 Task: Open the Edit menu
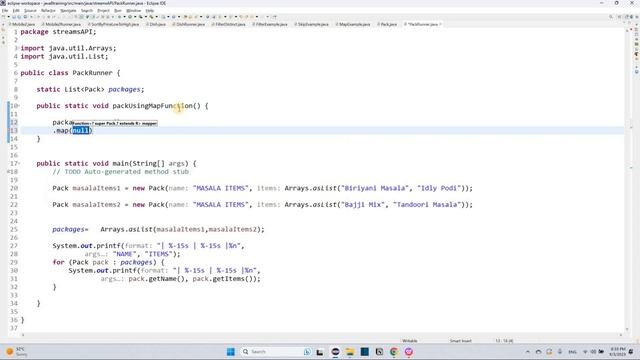pyautogui.click(x=16, y=11)
